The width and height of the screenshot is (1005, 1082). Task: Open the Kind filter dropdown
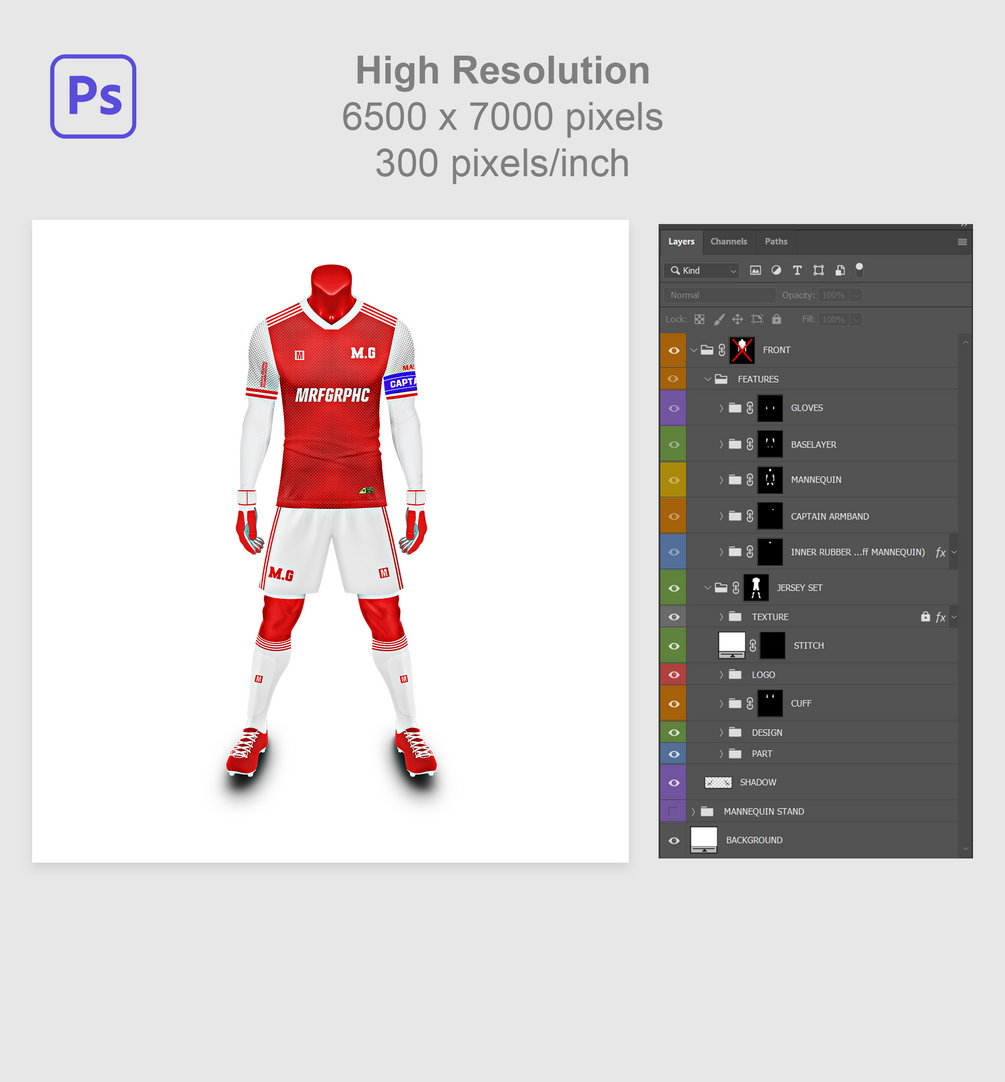click(701, 270)
